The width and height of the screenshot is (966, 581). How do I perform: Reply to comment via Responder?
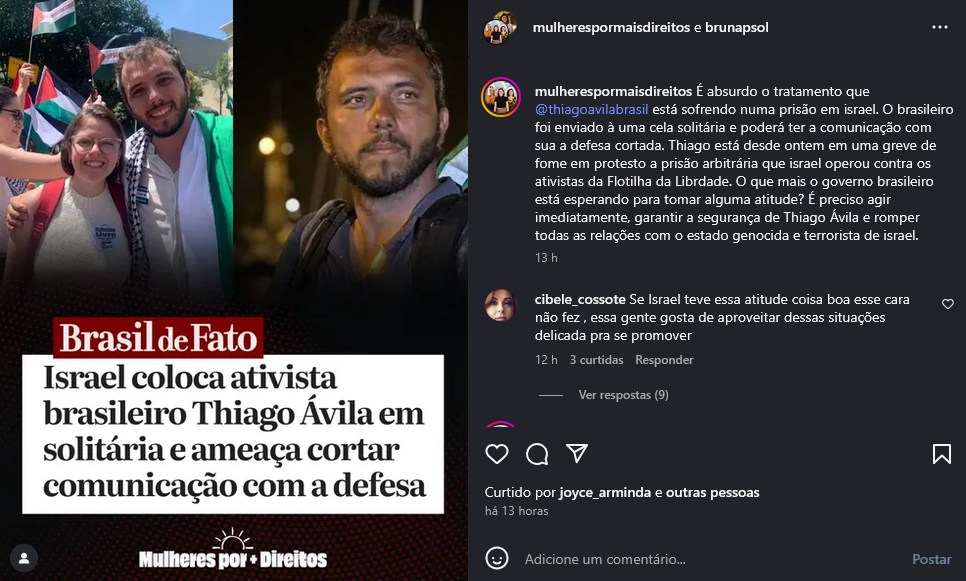[x=664, y=360]
